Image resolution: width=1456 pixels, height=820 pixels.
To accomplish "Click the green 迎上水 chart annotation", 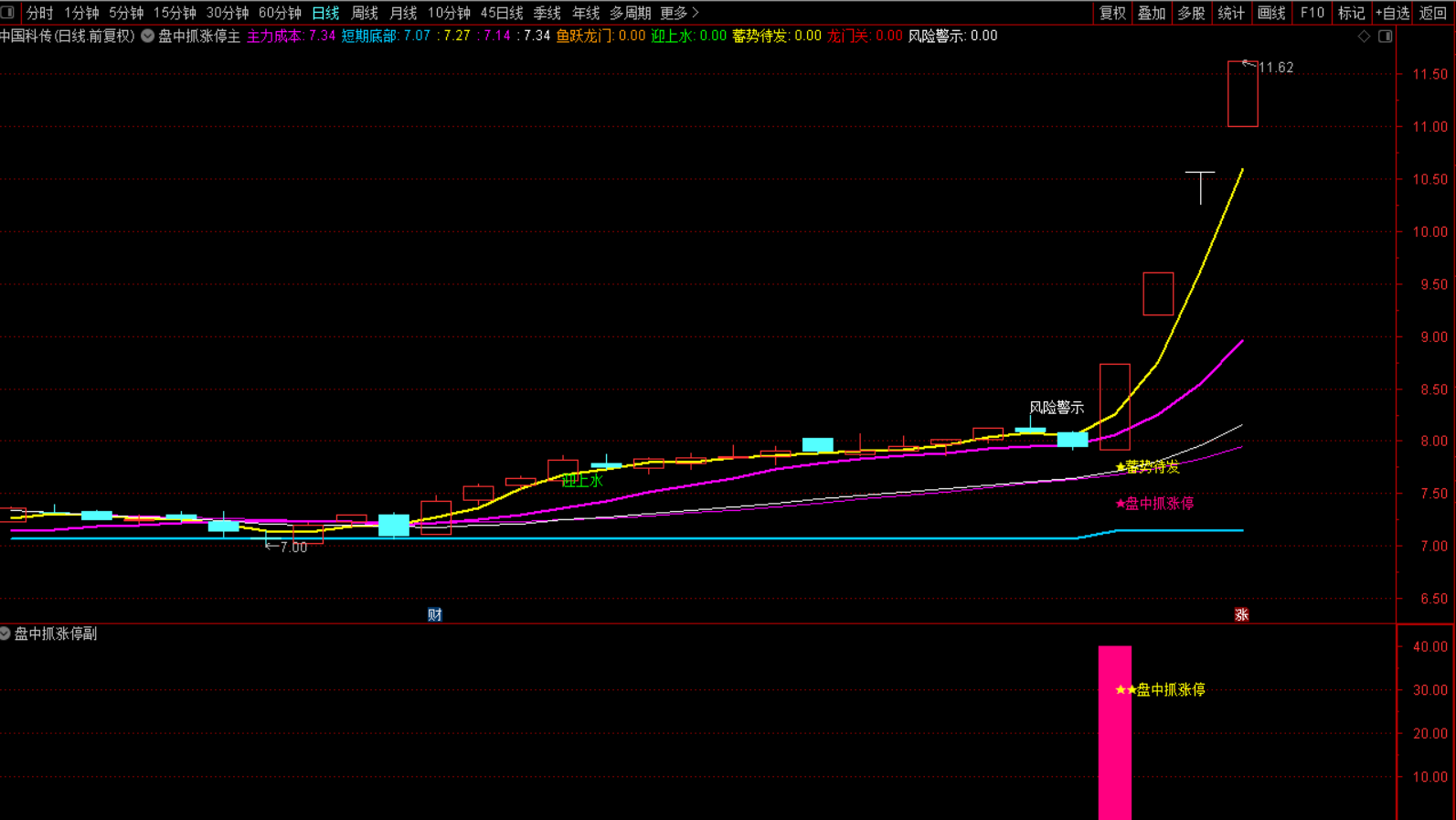I will point(582,481).
